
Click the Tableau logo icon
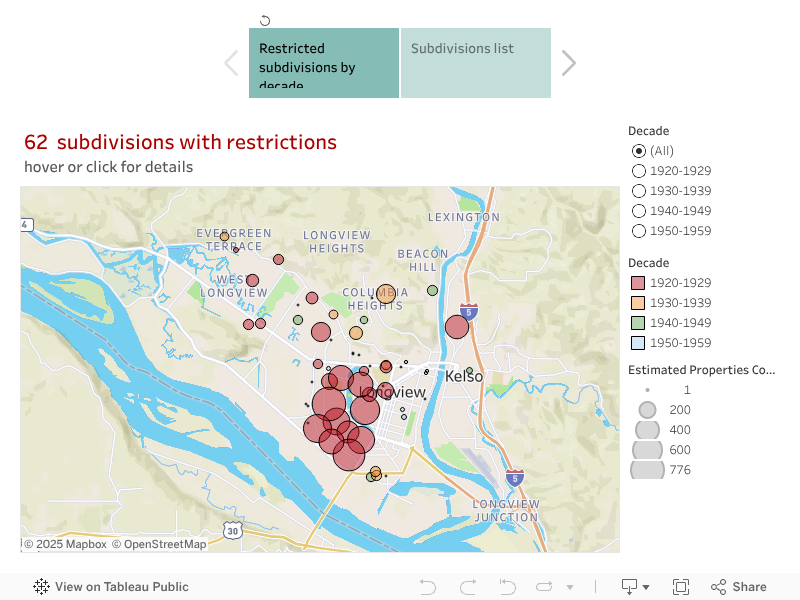click(x=42, y=587)
